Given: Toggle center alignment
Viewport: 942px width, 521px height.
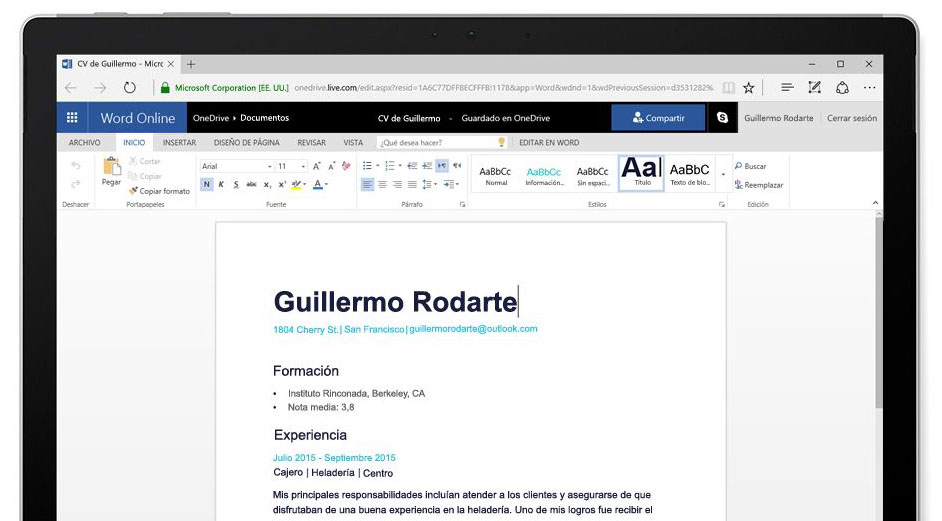Looking at the screenshot, I should pyautogui.click(x=382, y=184).
